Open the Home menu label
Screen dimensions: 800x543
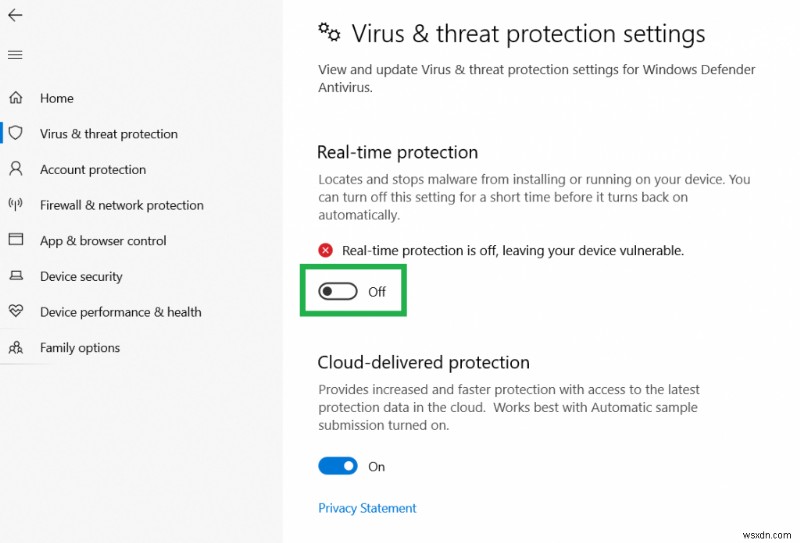pyautogui.click(x=57, y=98)
